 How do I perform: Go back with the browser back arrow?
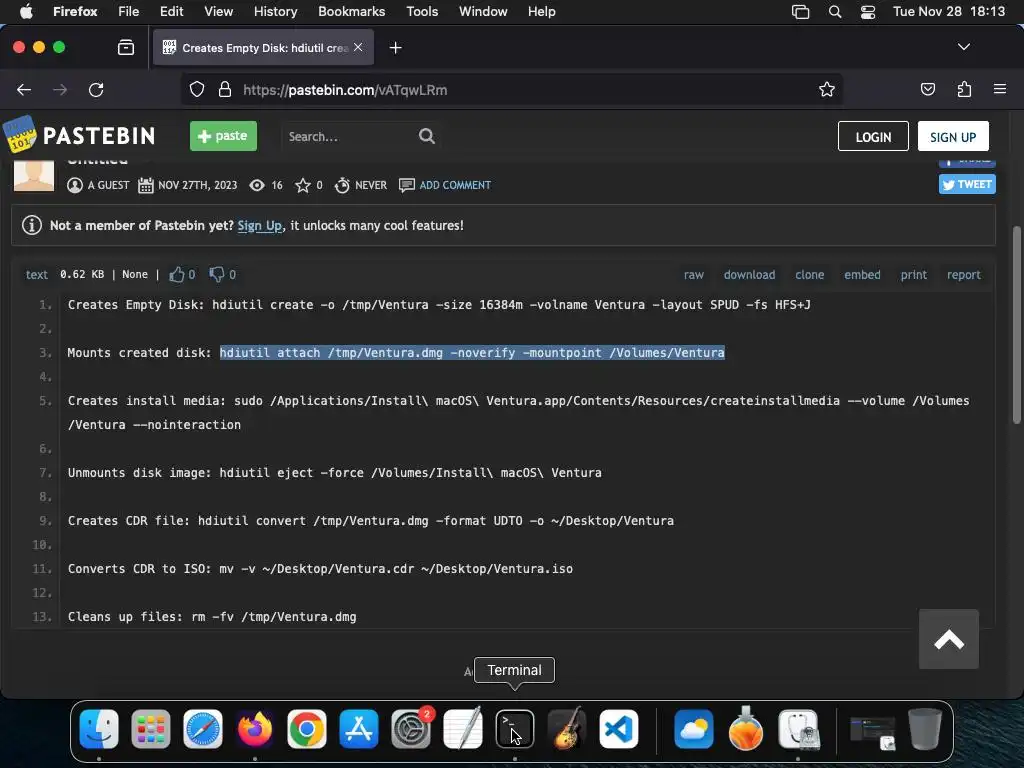click(x=24, y=89)
